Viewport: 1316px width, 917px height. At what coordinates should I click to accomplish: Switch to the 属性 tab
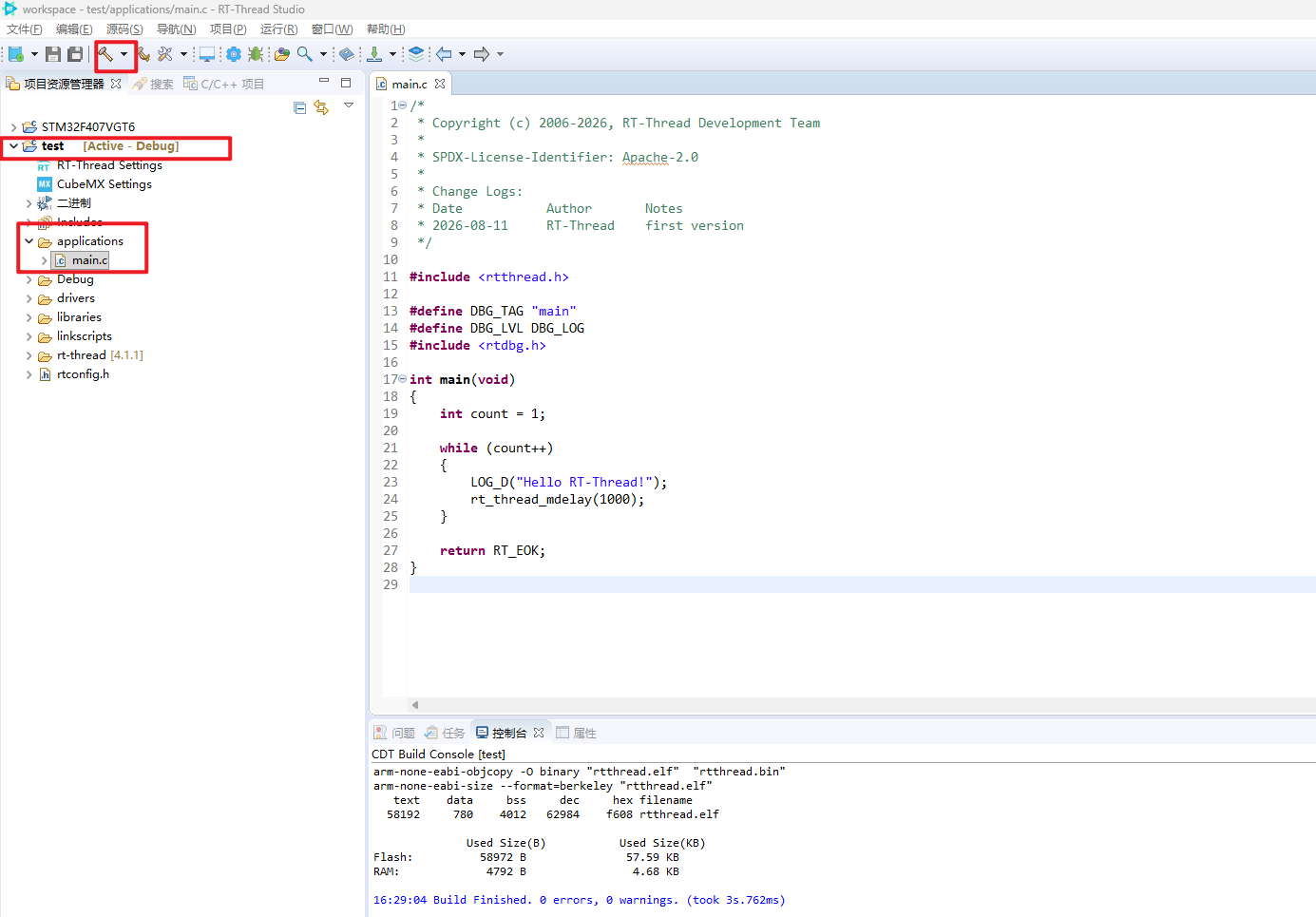(x=576, y=733)
